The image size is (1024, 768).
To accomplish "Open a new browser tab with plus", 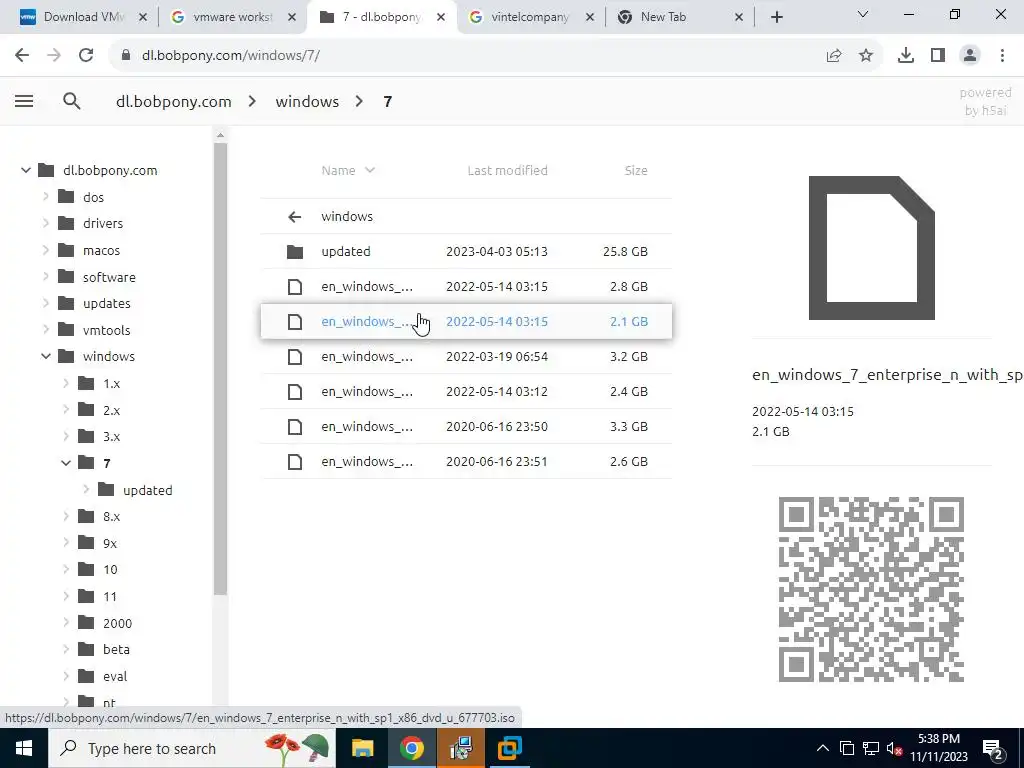I will [x=776, y=18].
